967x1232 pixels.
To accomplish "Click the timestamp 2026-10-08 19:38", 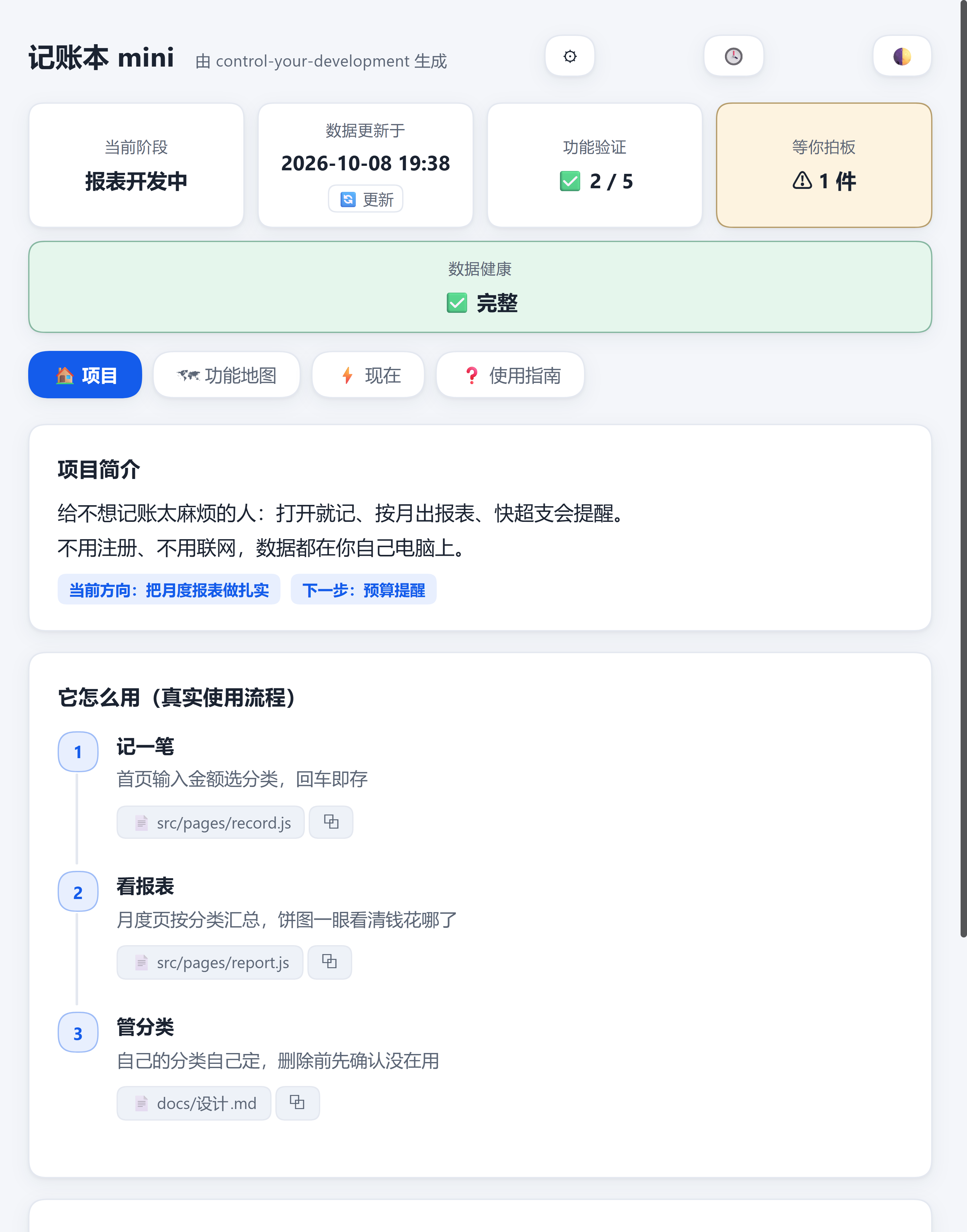I will point(366,164).
